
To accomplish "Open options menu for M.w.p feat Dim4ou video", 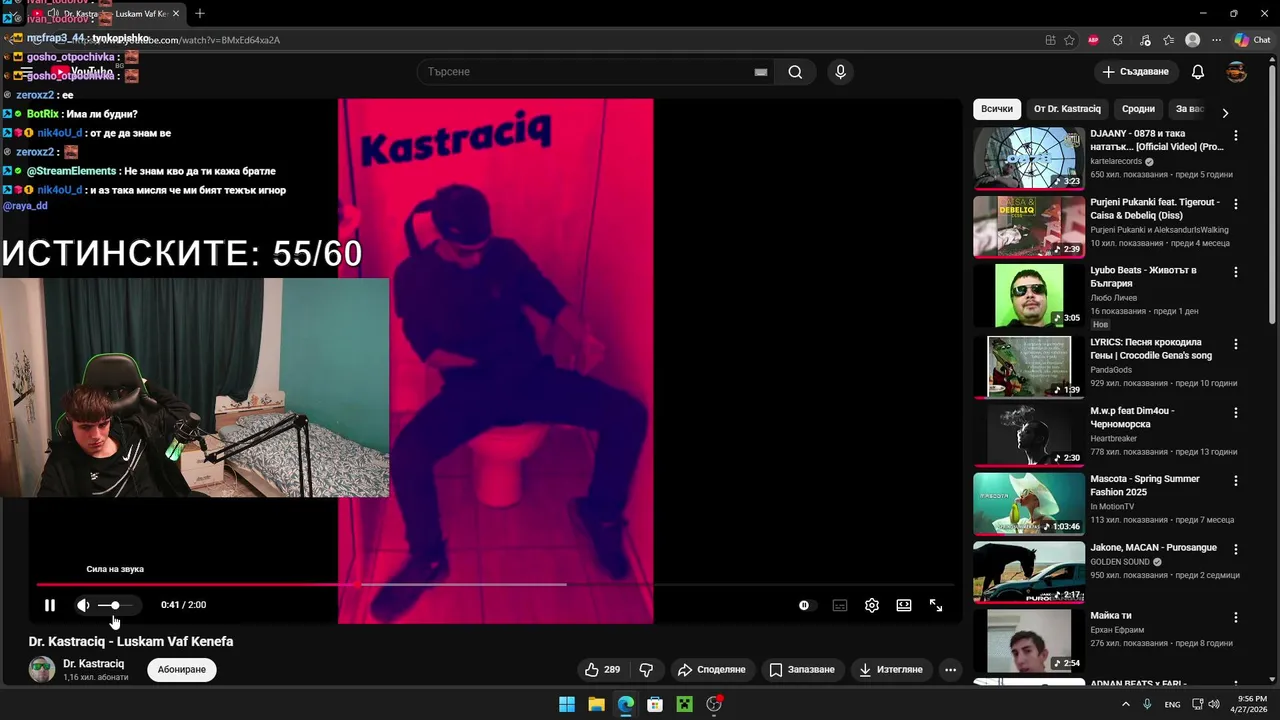I will [x=1236, y=412].
